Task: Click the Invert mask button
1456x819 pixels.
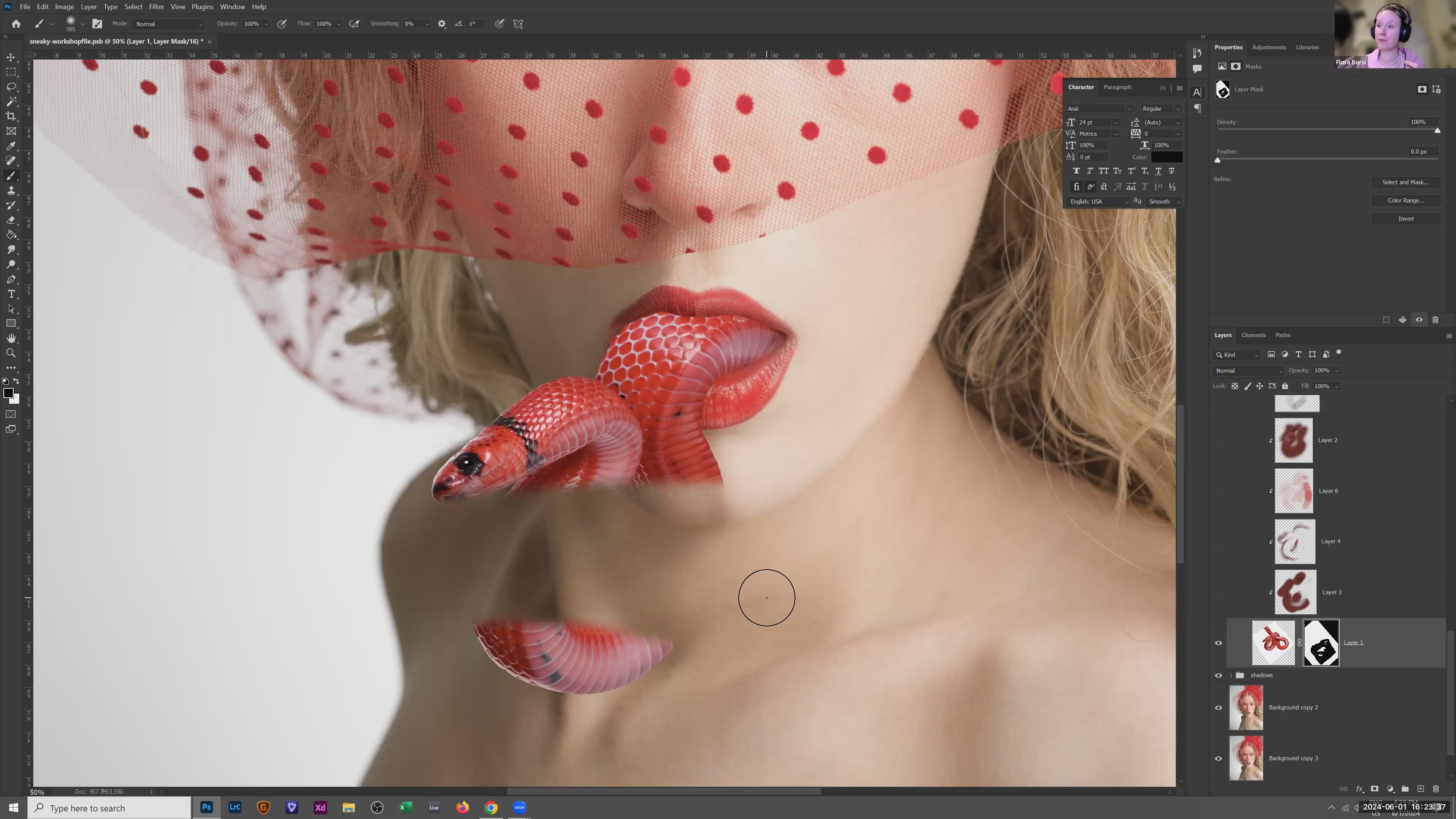Action: tap(1405, 219)
